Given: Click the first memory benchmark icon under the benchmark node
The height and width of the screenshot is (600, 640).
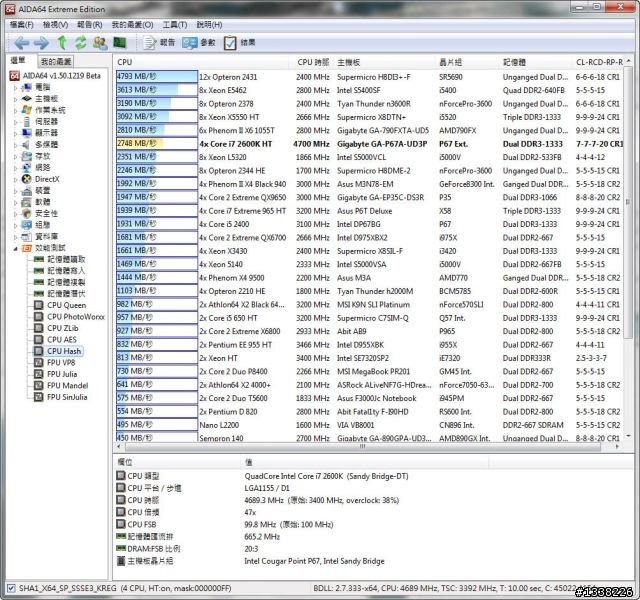Looking at the screenshot, I should tap(39, 259).
